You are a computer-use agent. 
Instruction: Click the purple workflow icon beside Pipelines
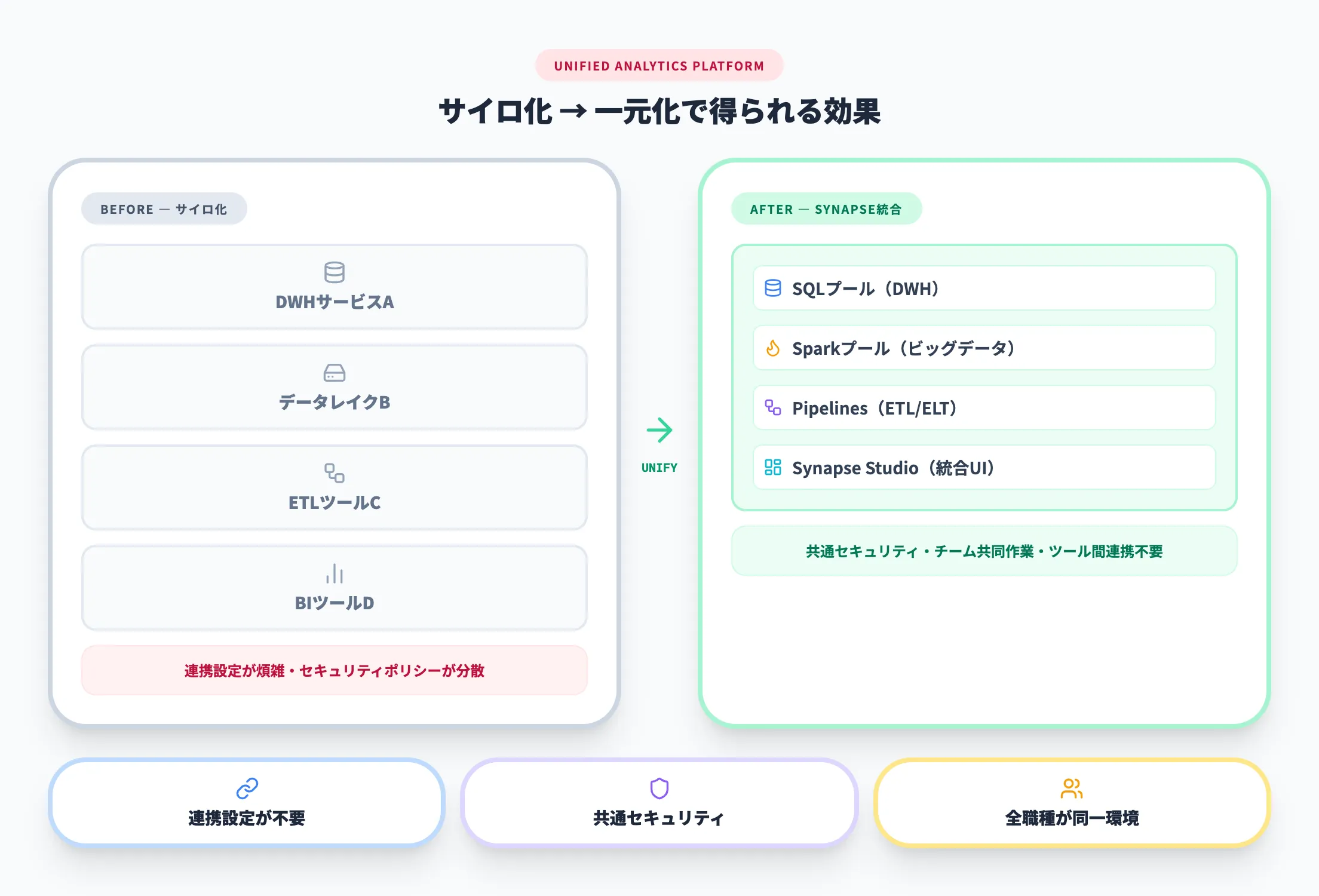point(773,408)
